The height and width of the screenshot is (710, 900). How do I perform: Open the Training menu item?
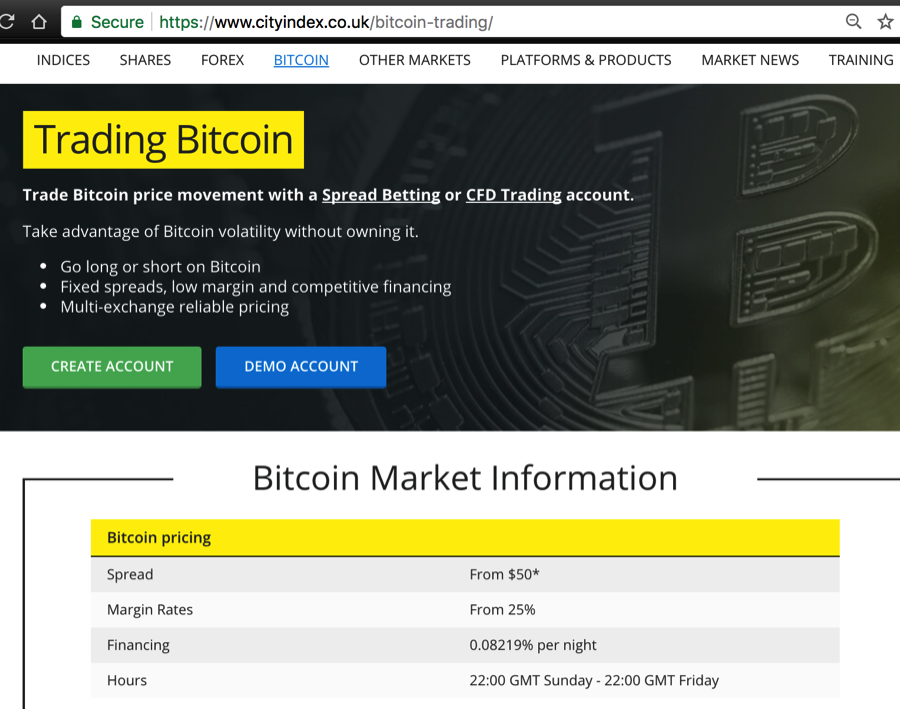(861, 60)
